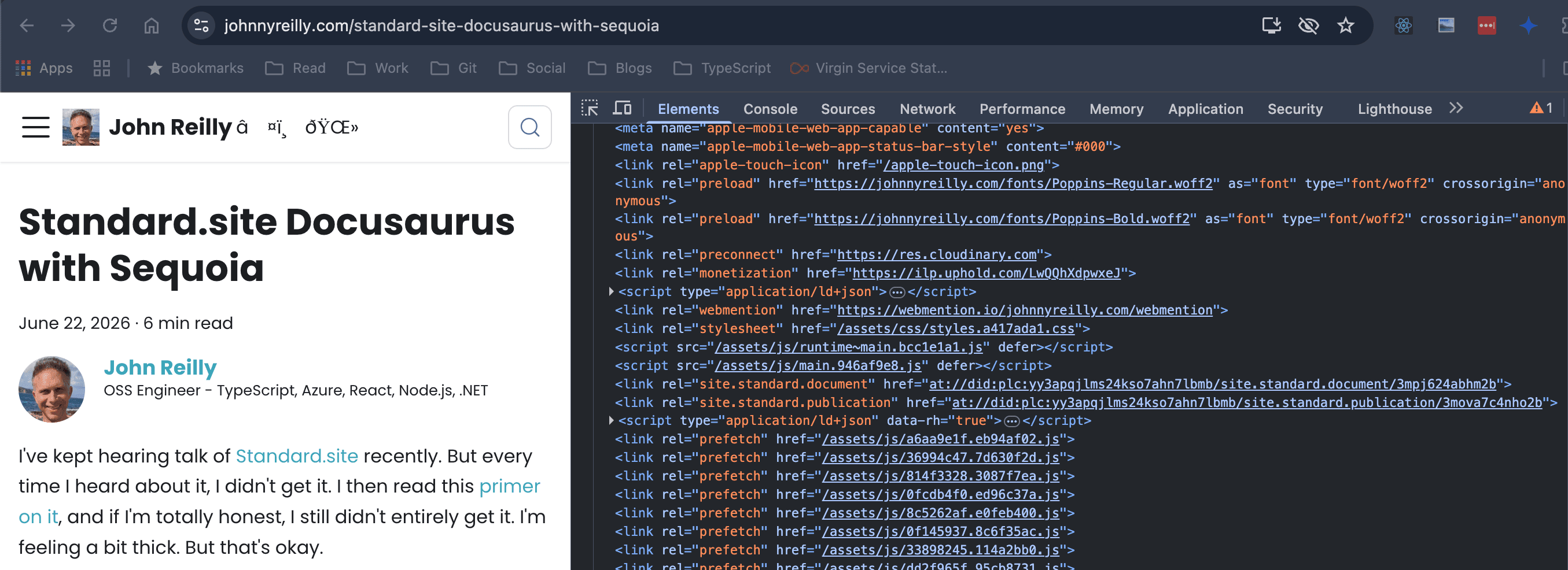The image size is (1568, 570).
Task: Open the Blogs bookmarks folder
Action: (x=620, y=68)
